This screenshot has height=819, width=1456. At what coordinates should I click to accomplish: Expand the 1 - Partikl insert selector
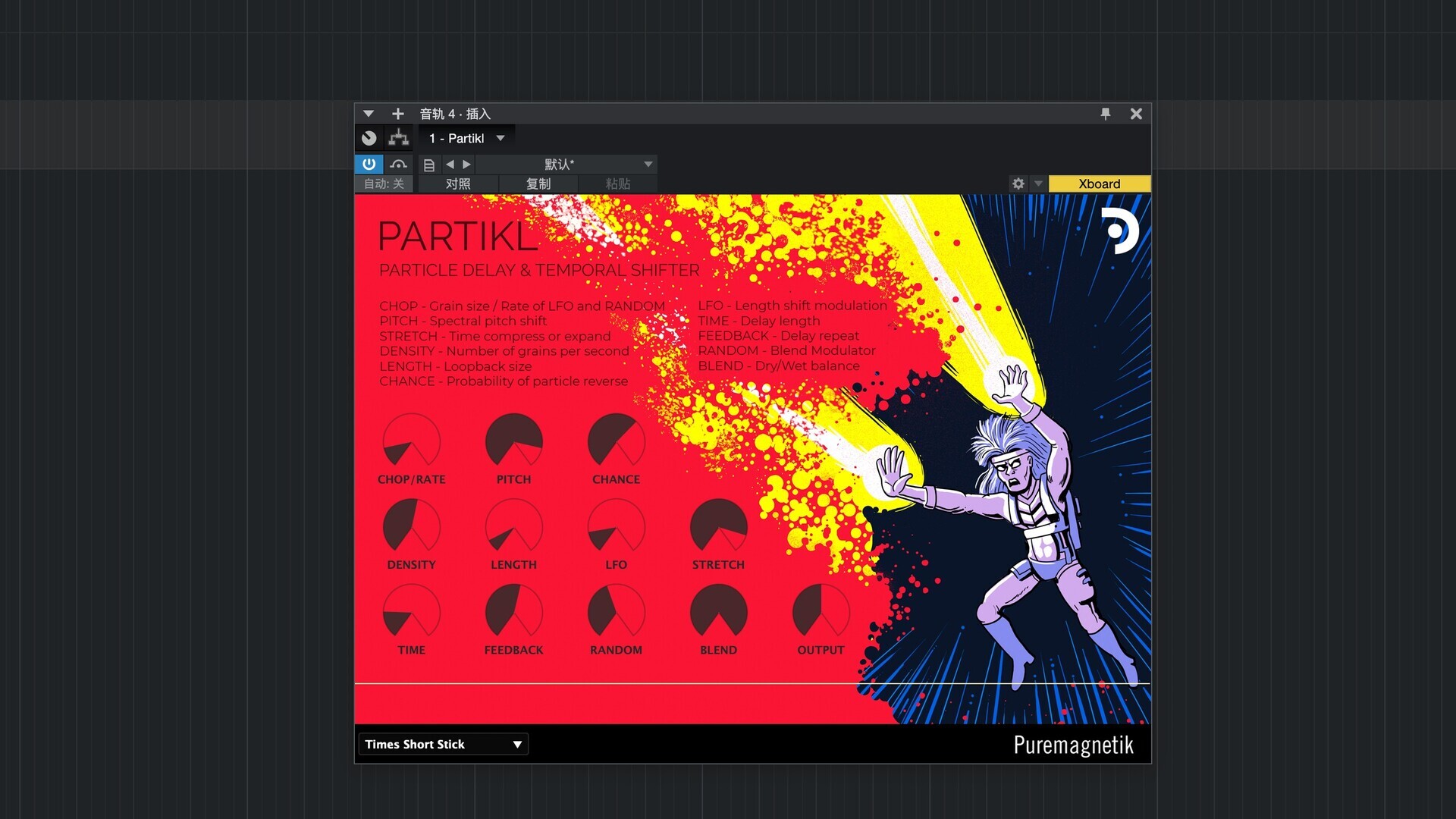(466, 138)
